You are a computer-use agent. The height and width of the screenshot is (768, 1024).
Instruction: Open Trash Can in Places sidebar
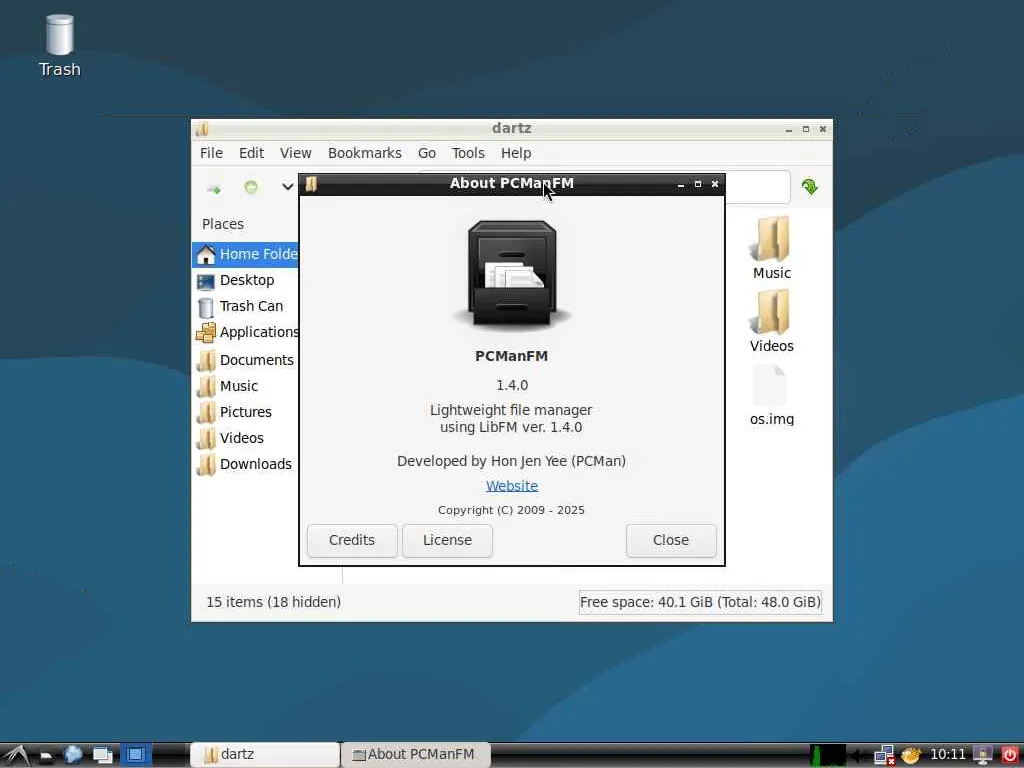(x=246, y=306)
